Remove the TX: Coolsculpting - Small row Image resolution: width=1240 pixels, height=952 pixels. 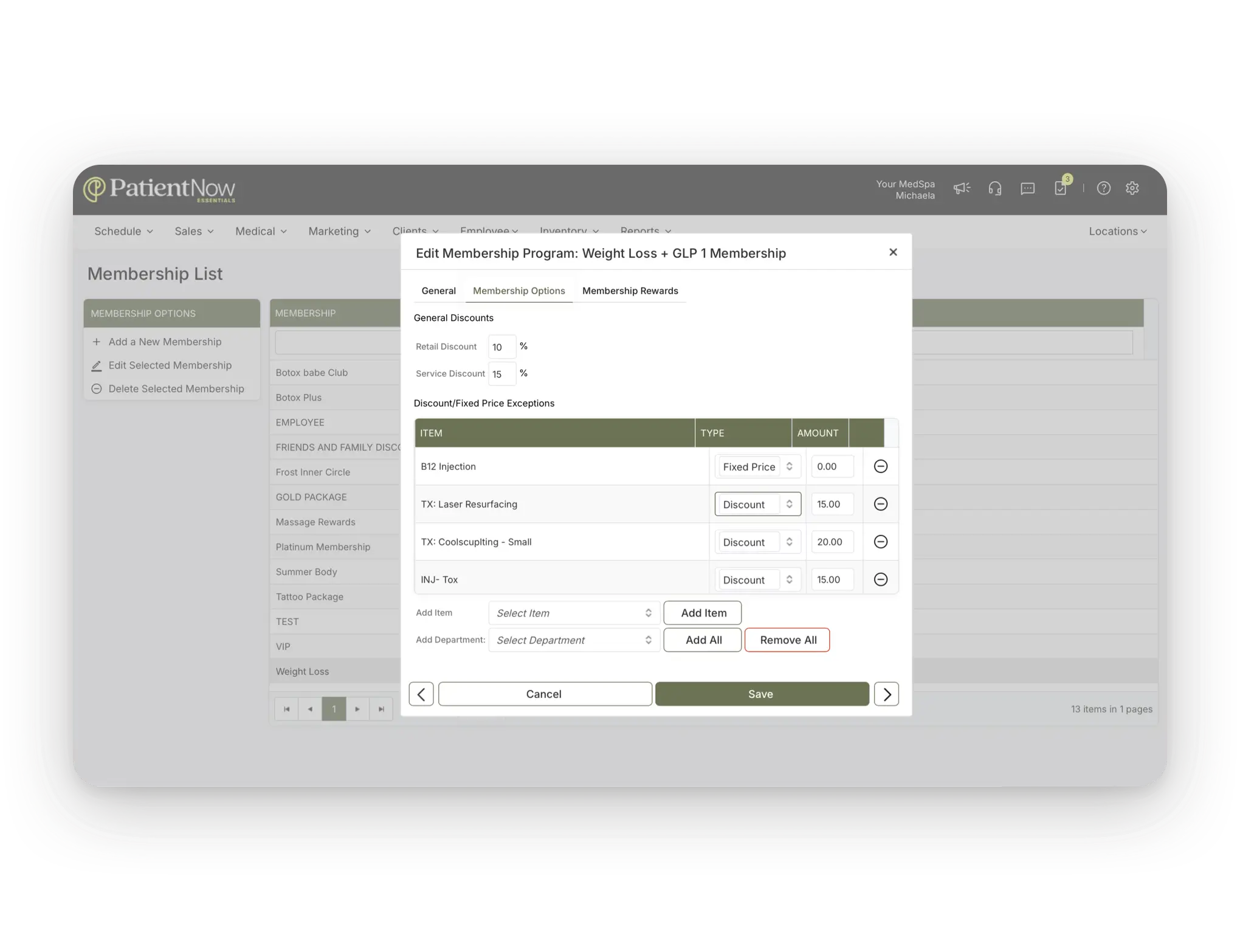[x=880, y=542]
